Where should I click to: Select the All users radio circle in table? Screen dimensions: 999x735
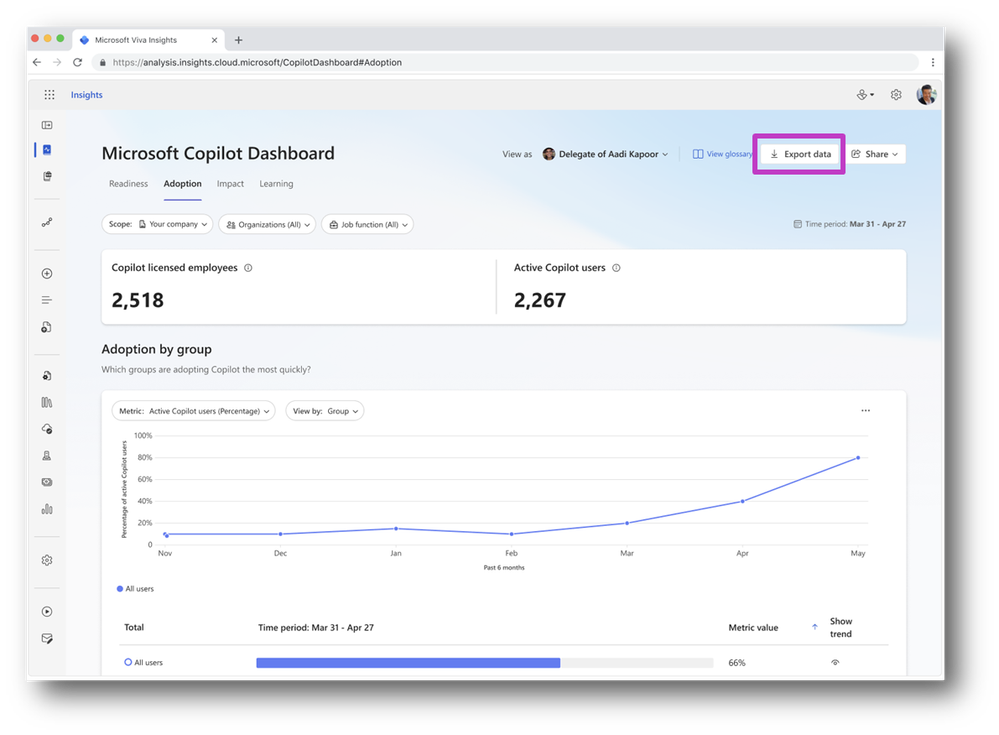click(x=128, y=662)
